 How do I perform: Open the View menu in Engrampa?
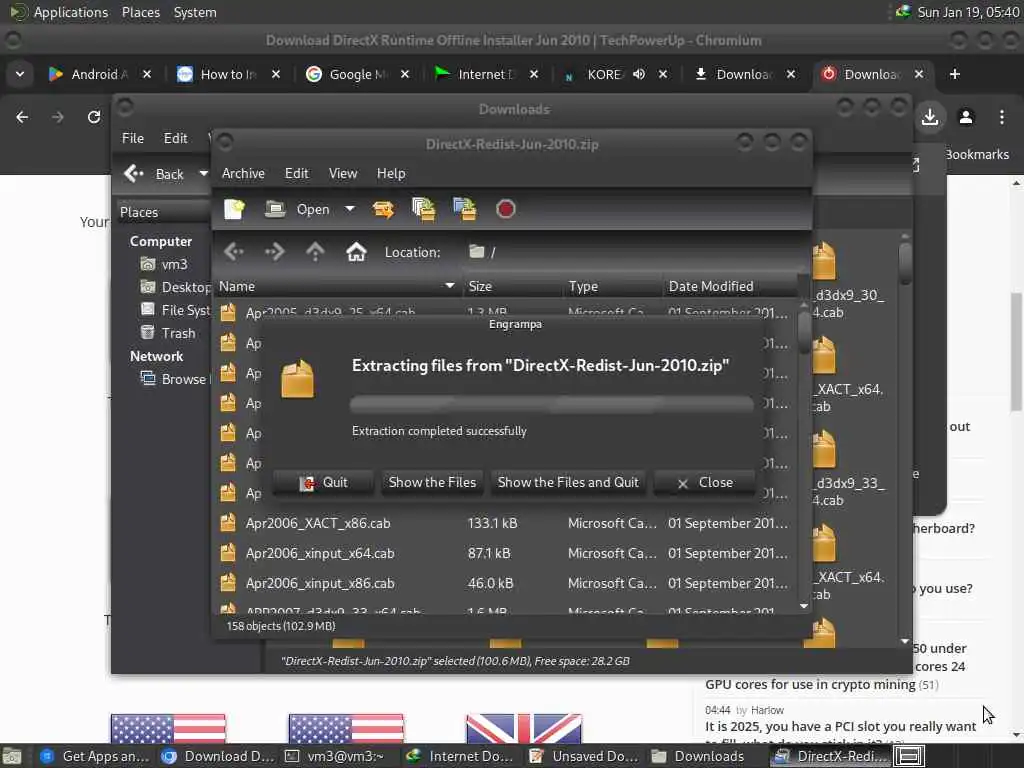tap(343, 173)
